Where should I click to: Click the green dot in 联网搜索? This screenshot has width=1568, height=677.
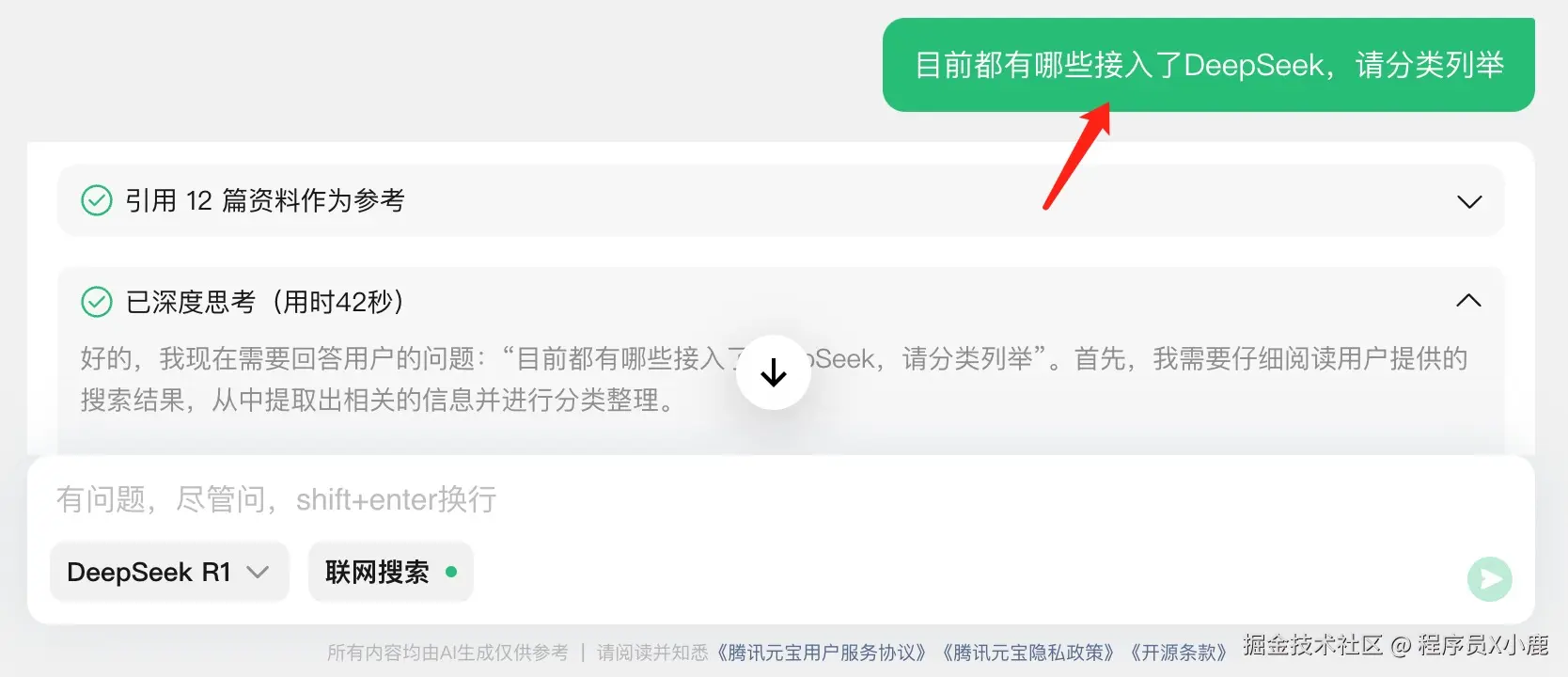pos(451,572)
